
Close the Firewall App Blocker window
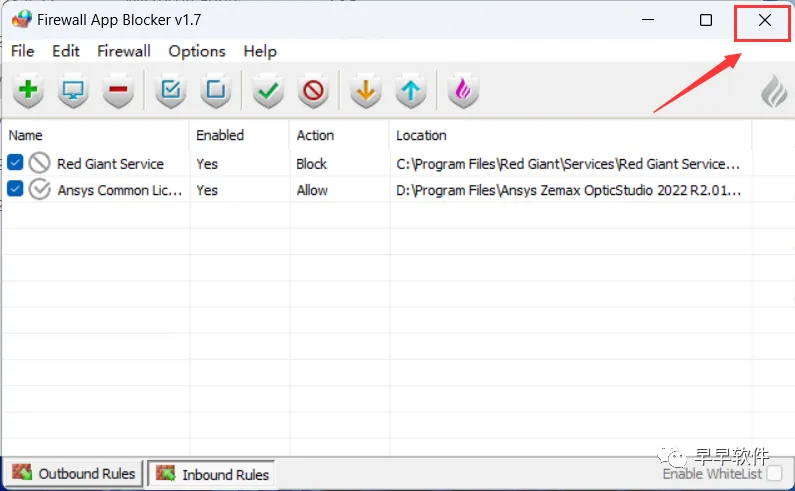(765, 20)
